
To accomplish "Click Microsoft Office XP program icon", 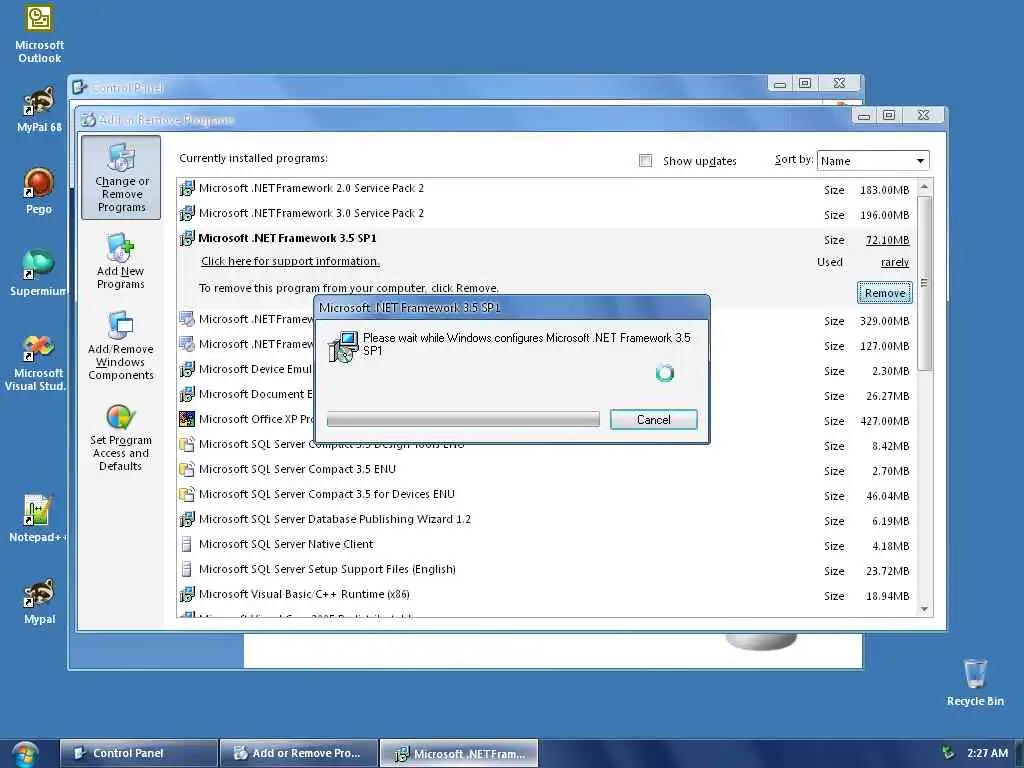I will pos(187,419).
